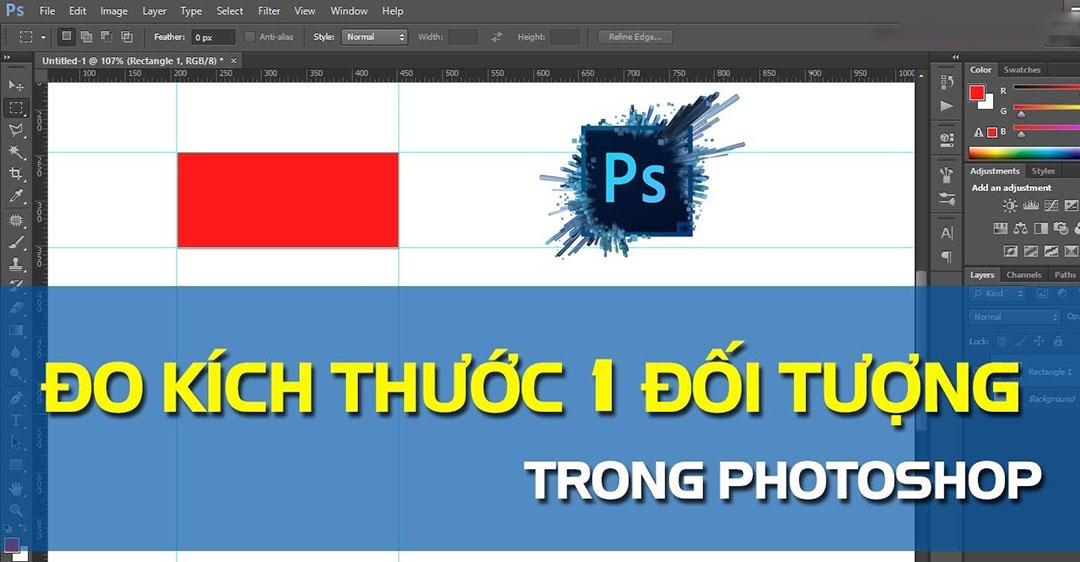The width and height of the screenshot is (1080, 562).
Task: Click Add to Selection mode button
Action: pos(86,37)
